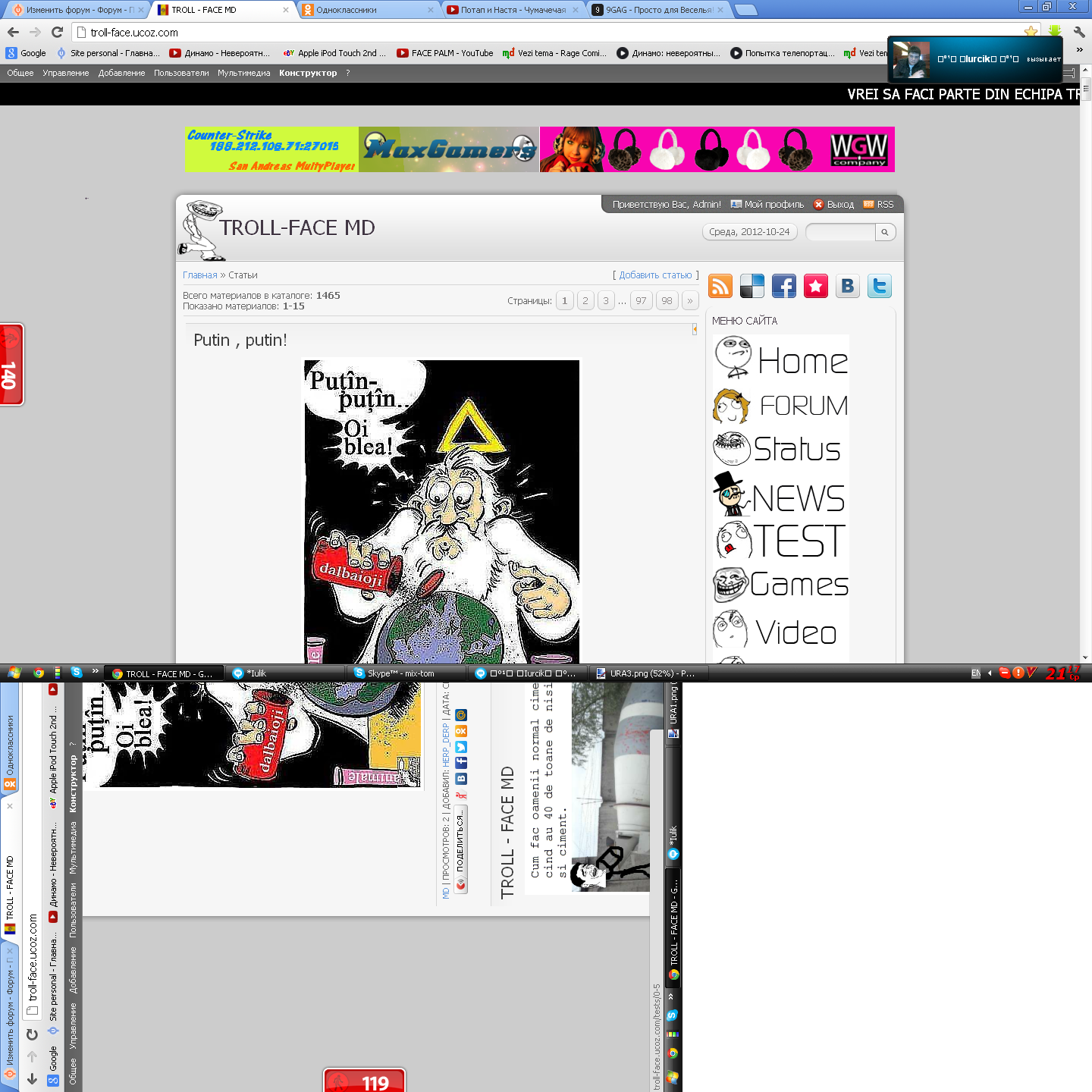Click the VKontakte 'B' share icon
Image resolution: width=1092 pixels, height=1092 pixels.
coord(847,286)
